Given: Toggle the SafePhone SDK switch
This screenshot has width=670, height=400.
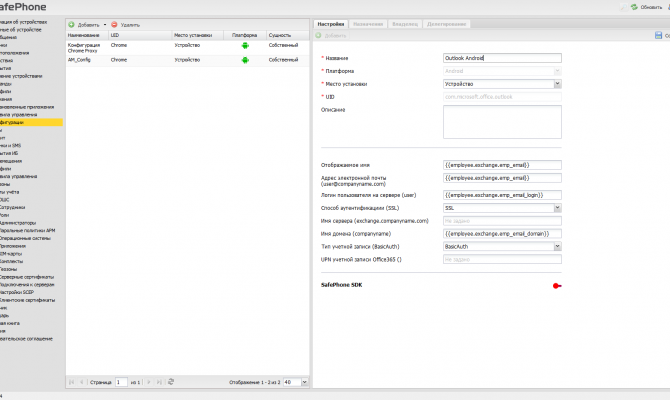Looking at the screenshot, I should [x=557, y=285].
